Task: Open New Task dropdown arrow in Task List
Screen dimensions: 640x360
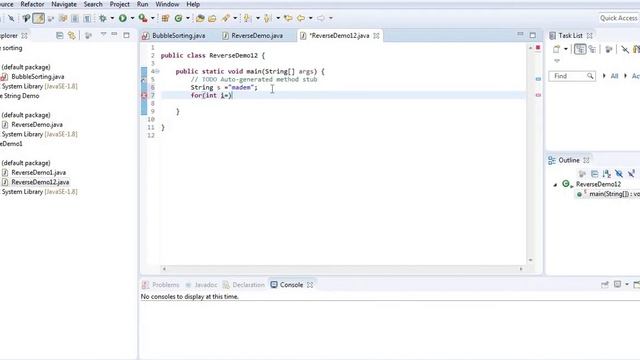Action: [566, 49]
